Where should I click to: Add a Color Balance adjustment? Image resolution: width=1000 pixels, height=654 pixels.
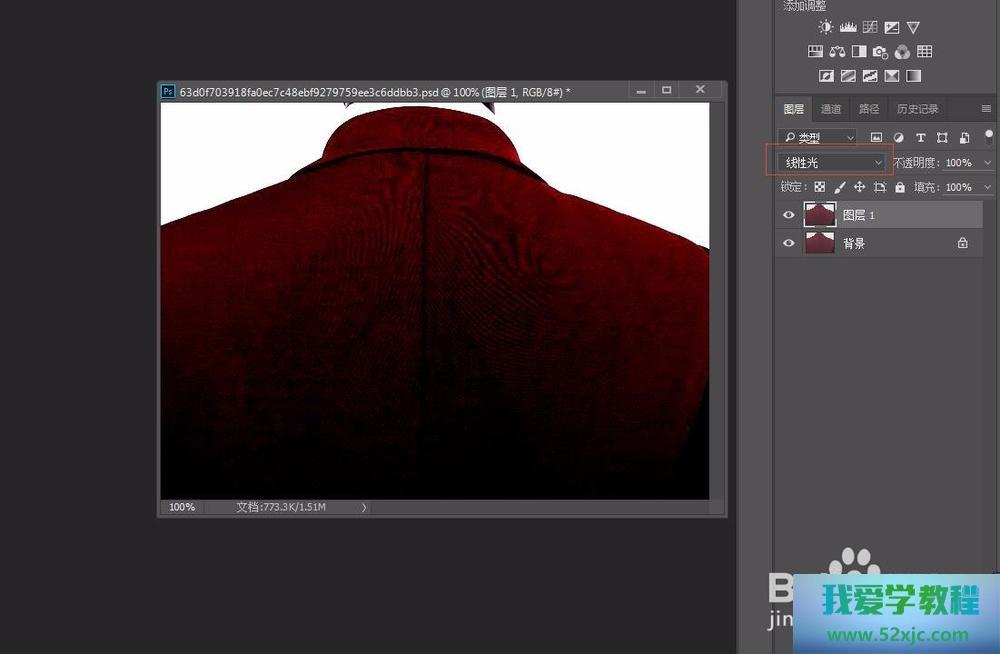[838, 52]
